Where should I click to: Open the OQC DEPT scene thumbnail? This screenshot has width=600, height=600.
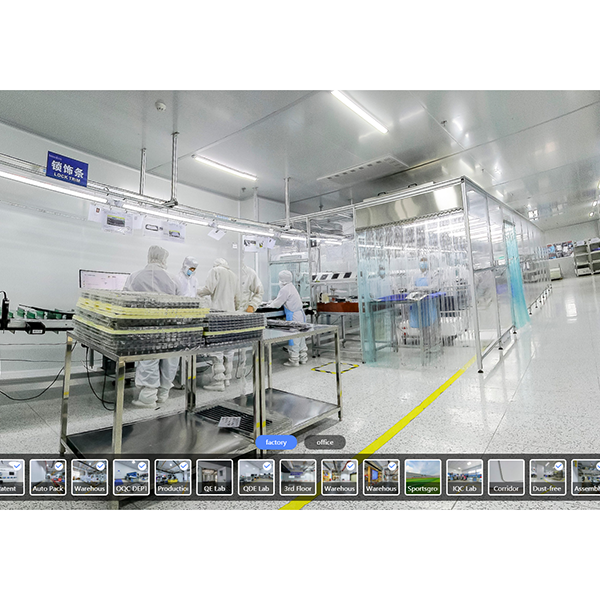[x=131, y=477]
